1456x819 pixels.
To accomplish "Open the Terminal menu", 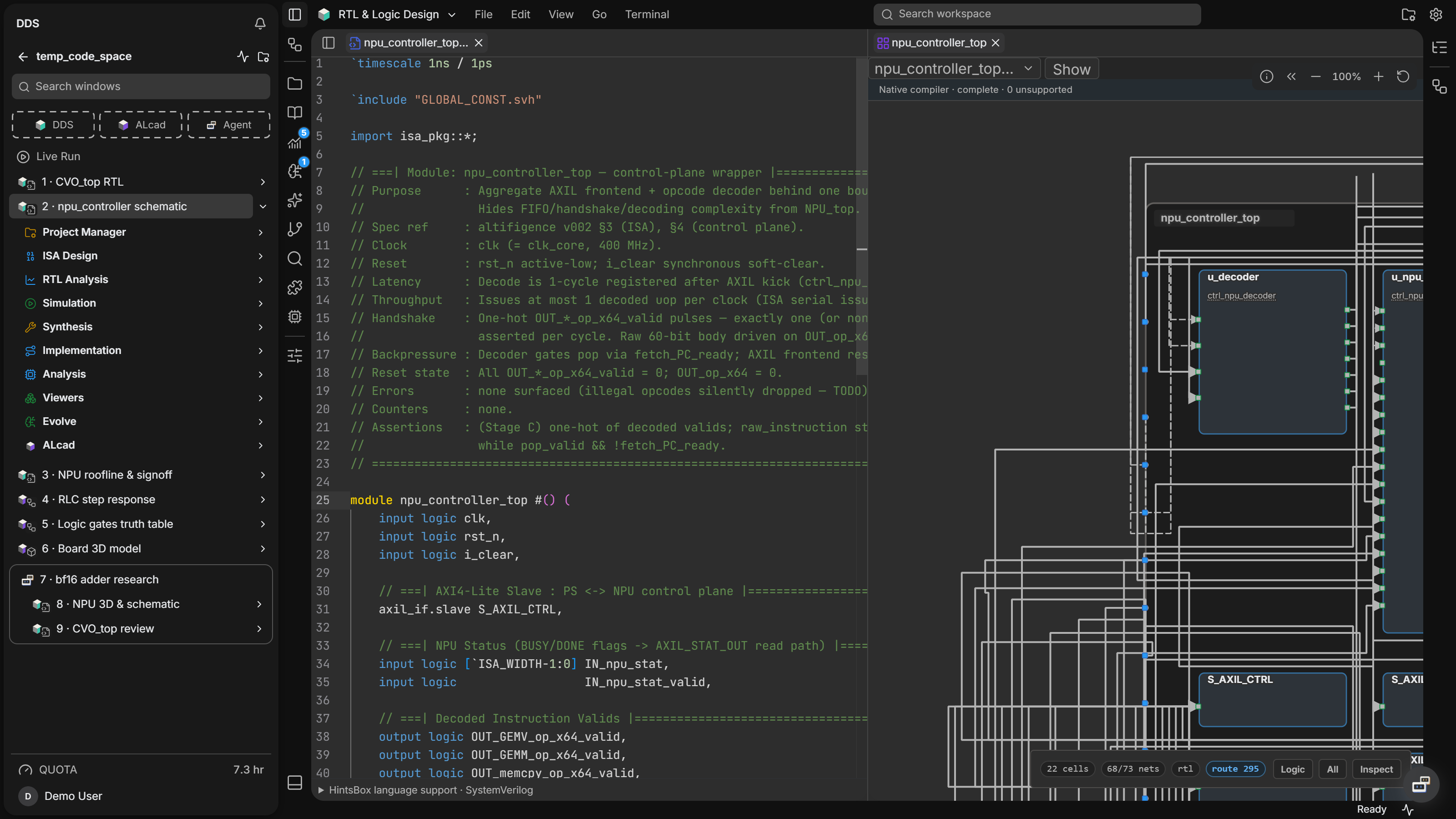I will click(647, 14).
